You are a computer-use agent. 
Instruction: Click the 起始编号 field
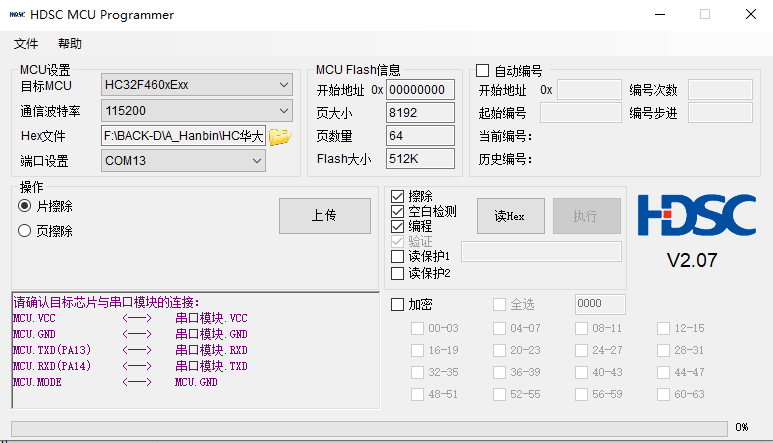pos(581,113)
